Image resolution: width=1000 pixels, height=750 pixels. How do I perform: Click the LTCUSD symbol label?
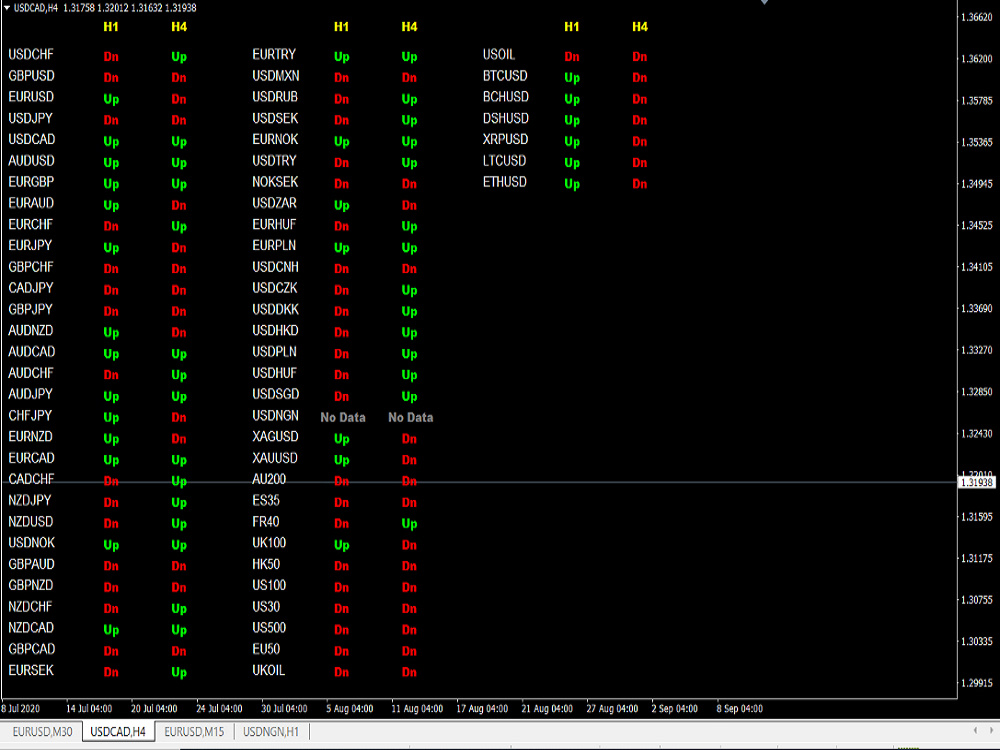(504, 161)
